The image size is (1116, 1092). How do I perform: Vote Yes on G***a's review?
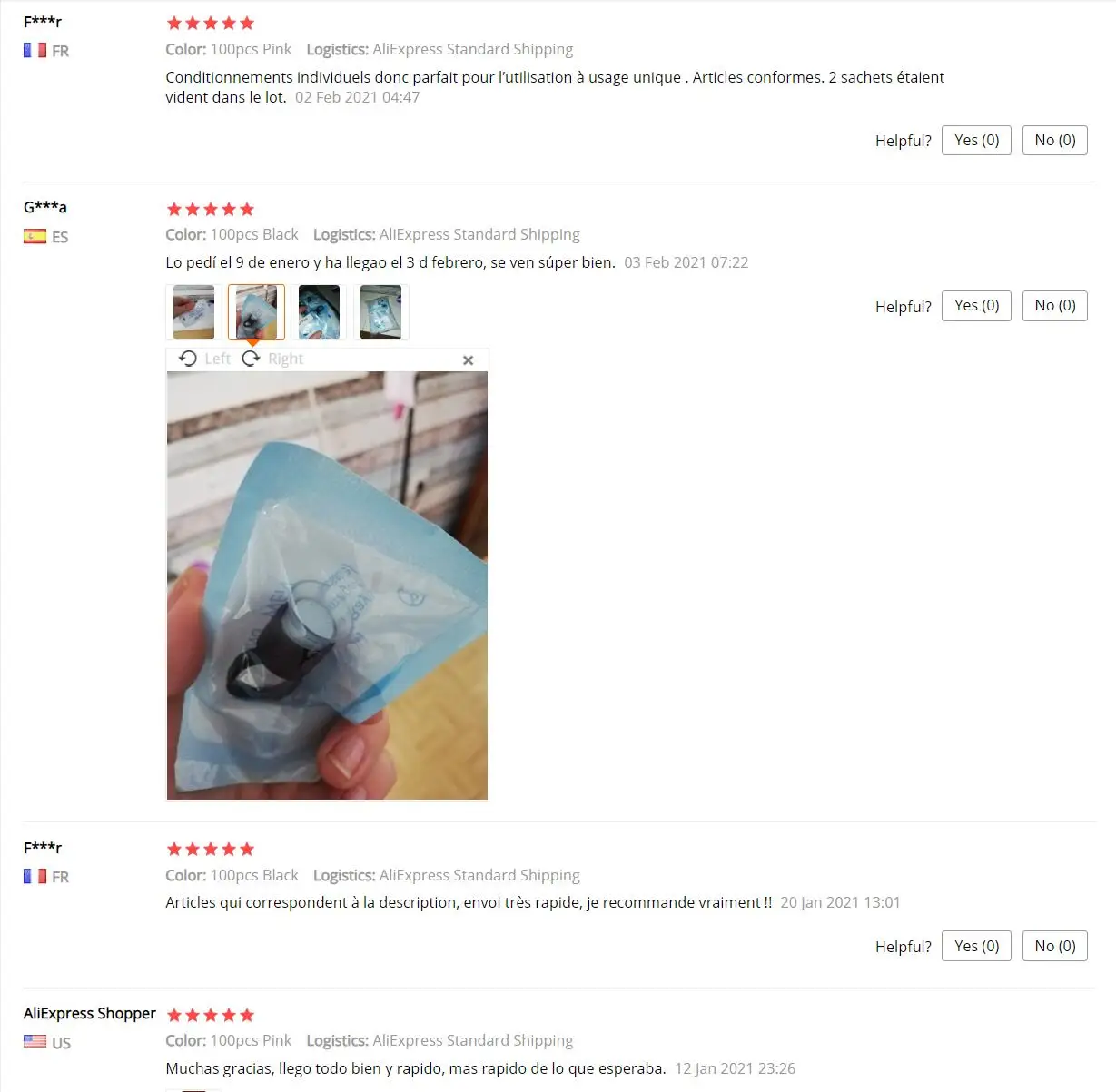click(976, 306)
